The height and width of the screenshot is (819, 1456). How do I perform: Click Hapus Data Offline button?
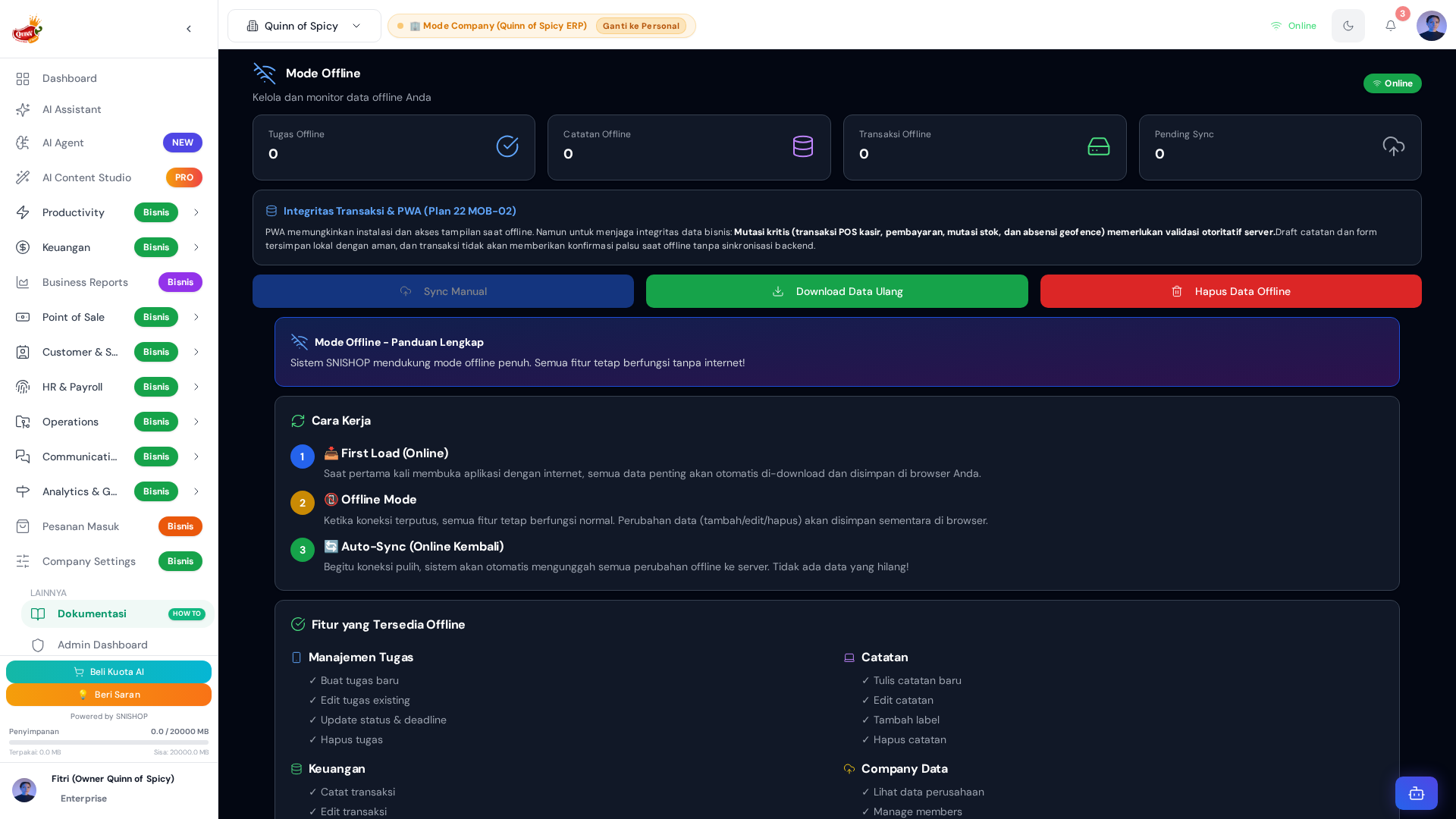pos(1231,291)
